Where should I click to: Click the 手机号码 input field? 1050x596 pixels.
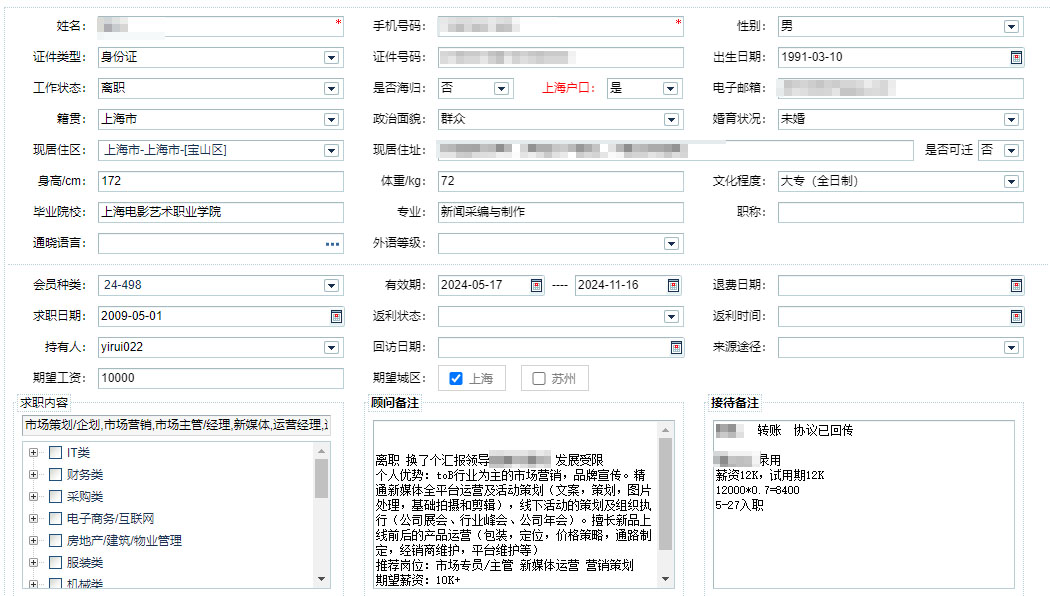560,27
